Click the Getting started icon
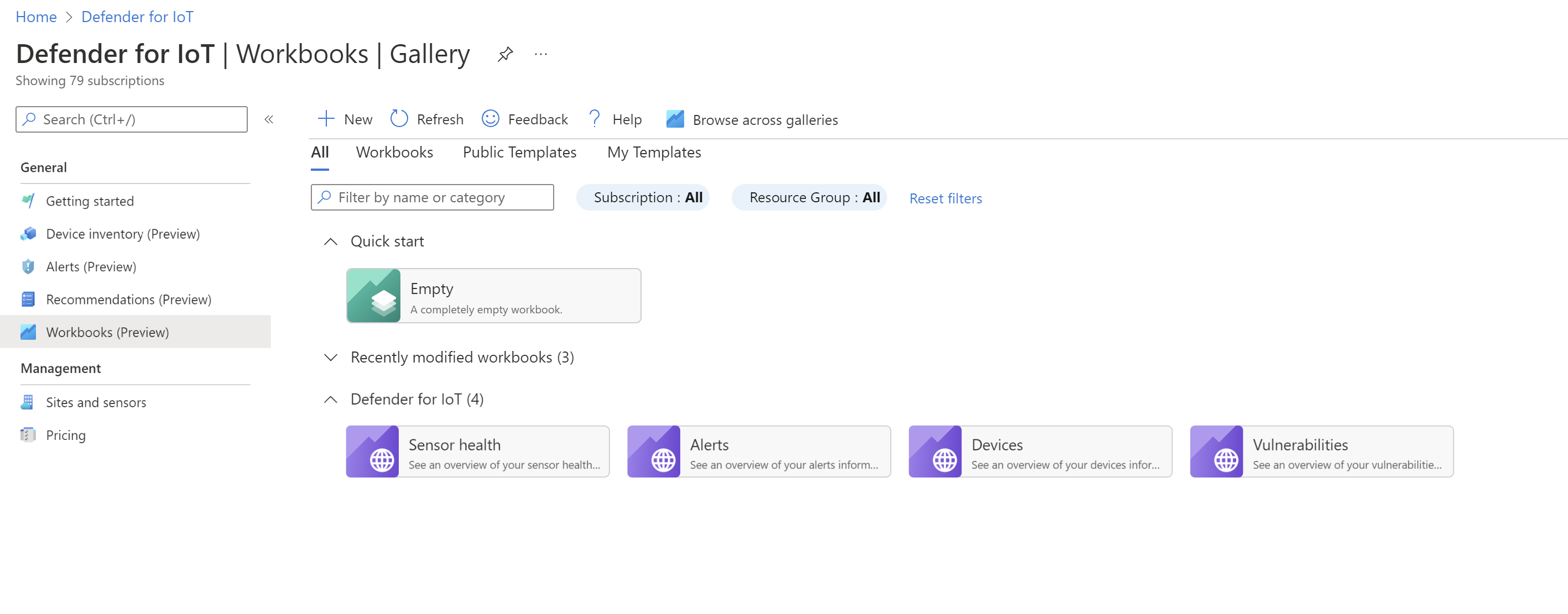1568x614 pixels. pos(30,200)
